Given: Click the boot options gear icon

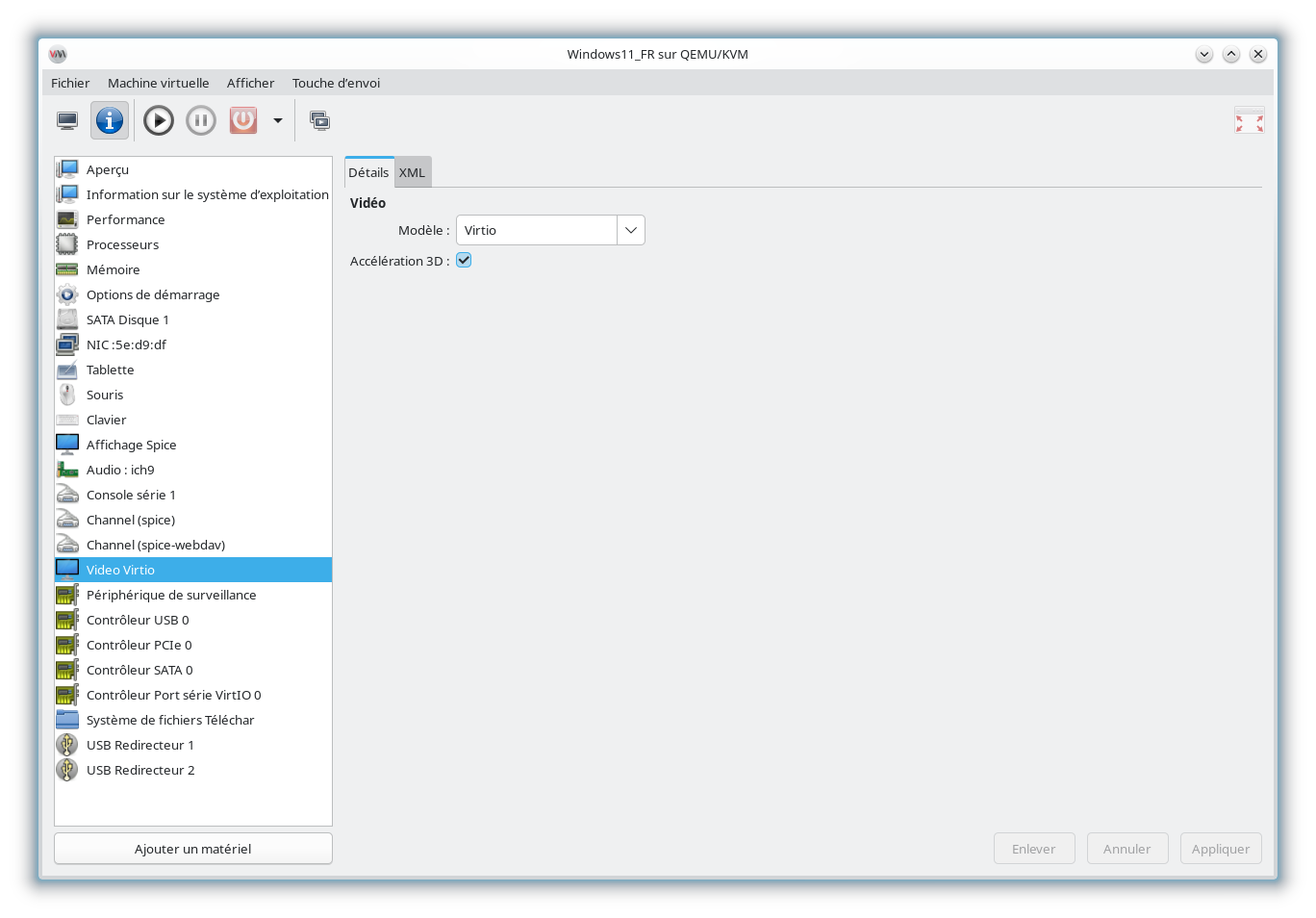Looking at the screenshot, I should pos(67,294).
